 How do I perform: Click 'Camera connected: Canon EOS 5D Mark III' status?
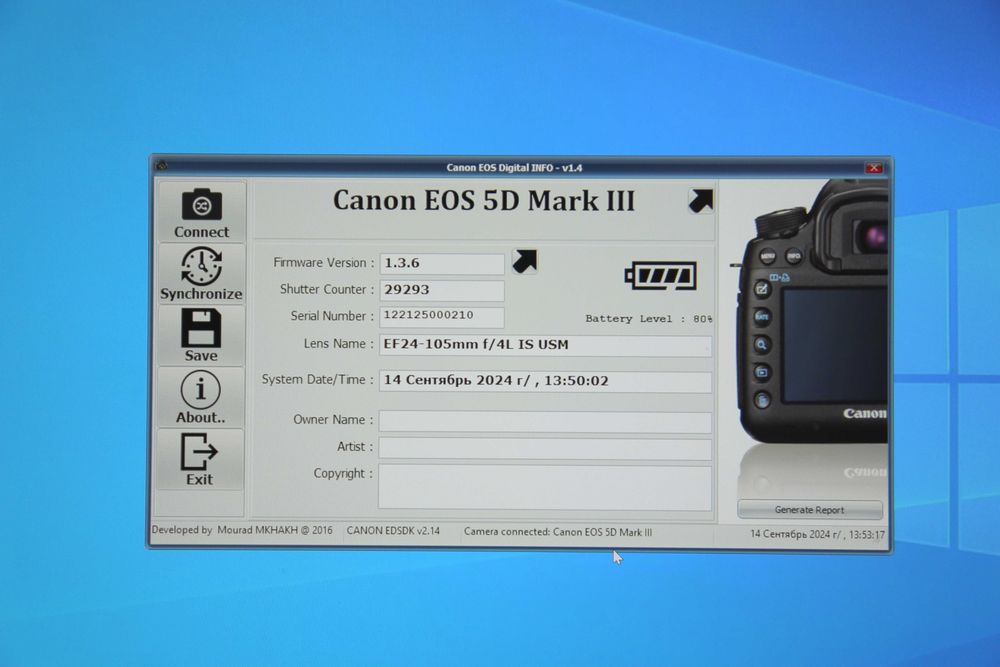click(558, 532)
